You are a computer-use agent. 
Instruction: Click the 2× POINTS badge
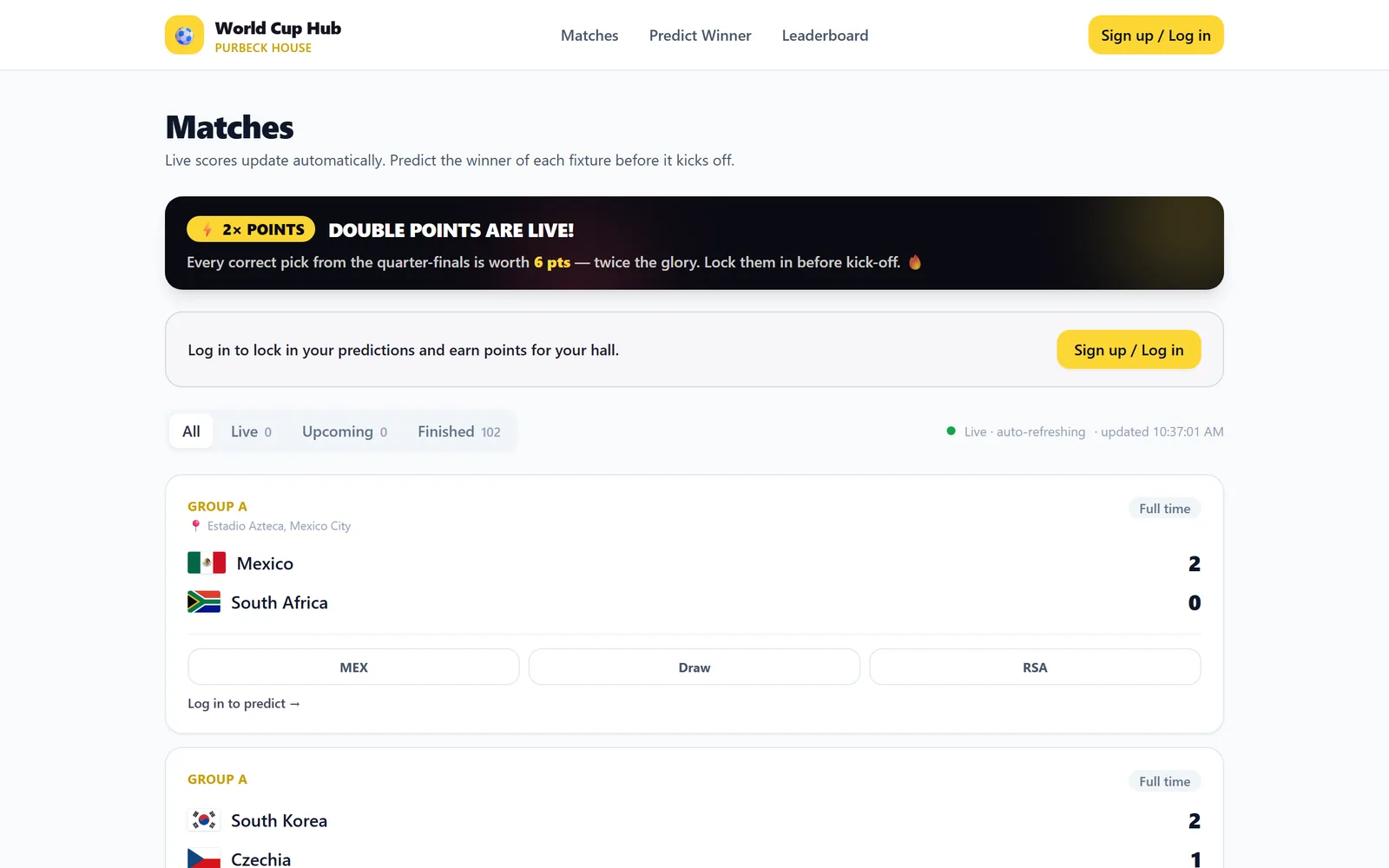pos(251,229)
